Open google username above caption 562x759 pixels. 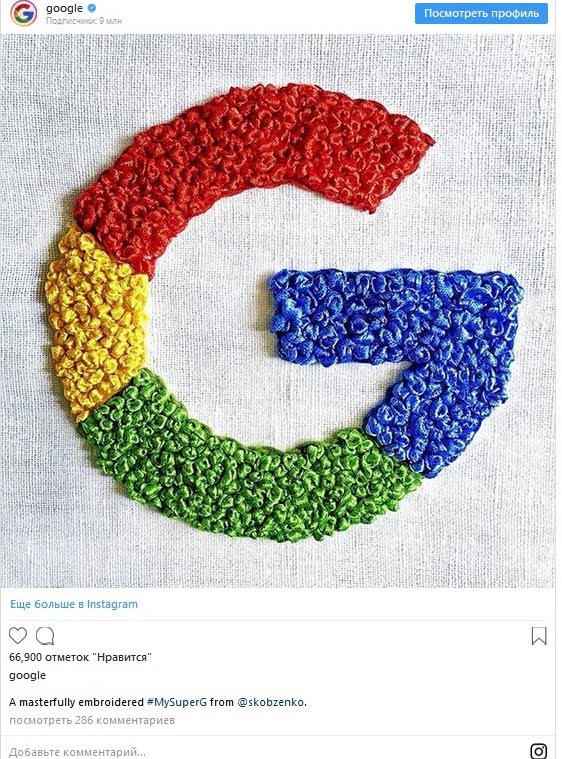(28, 675)
